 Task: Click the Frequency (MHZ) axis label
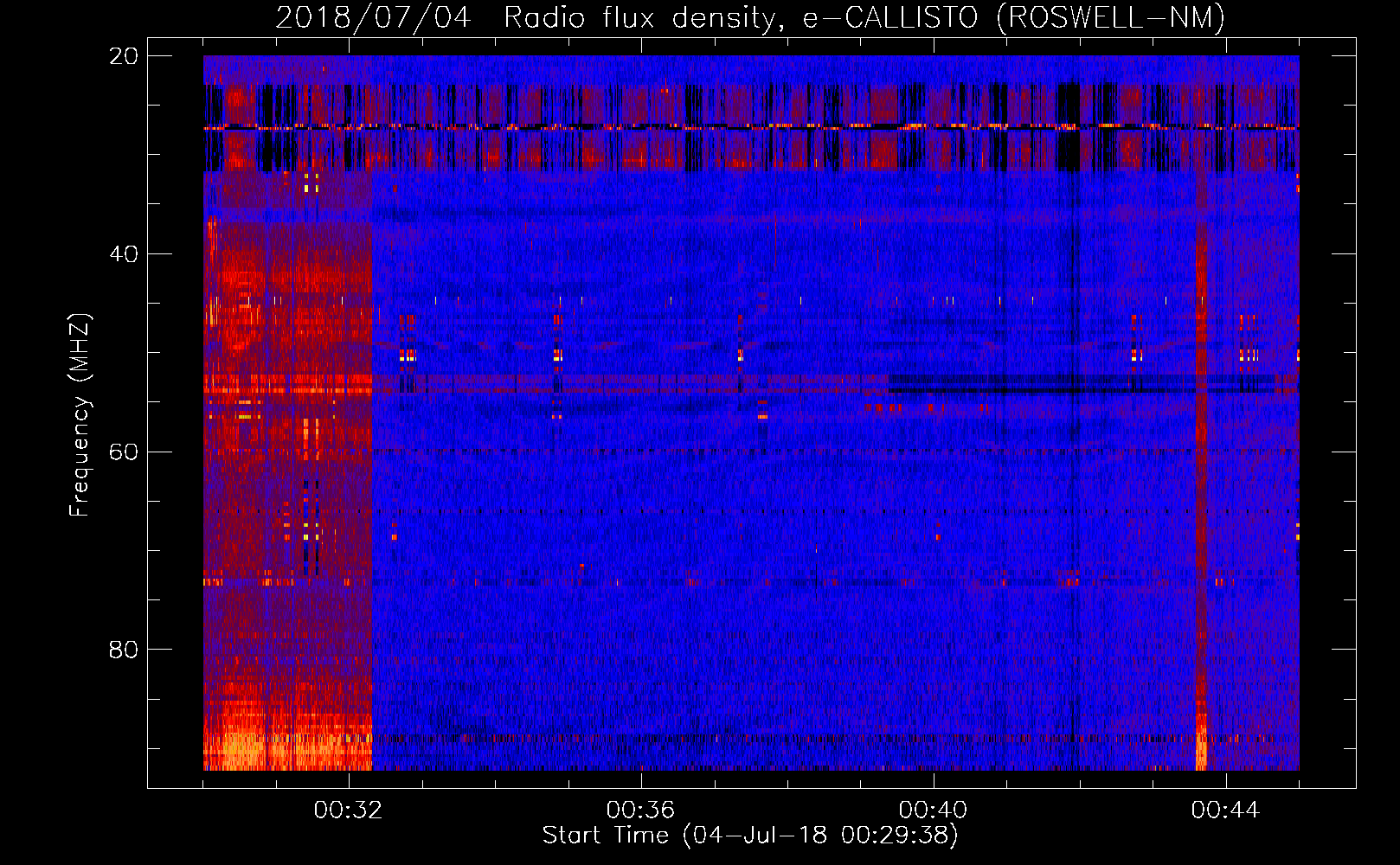79,414
